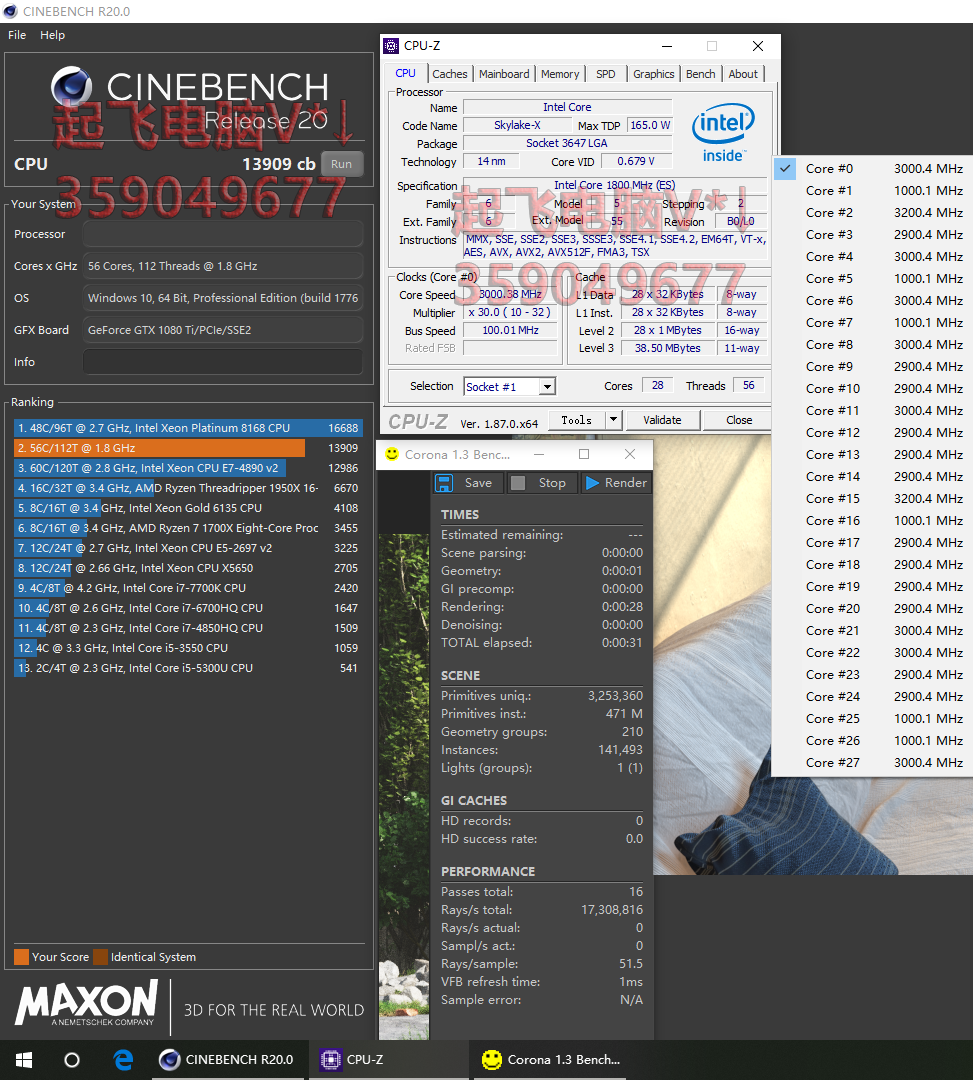The width and height of the screenshot is (973, 1080).
Task: Select ranking entry 56C/112T @ 1.8 GHz
Action: tap(187, 448)
